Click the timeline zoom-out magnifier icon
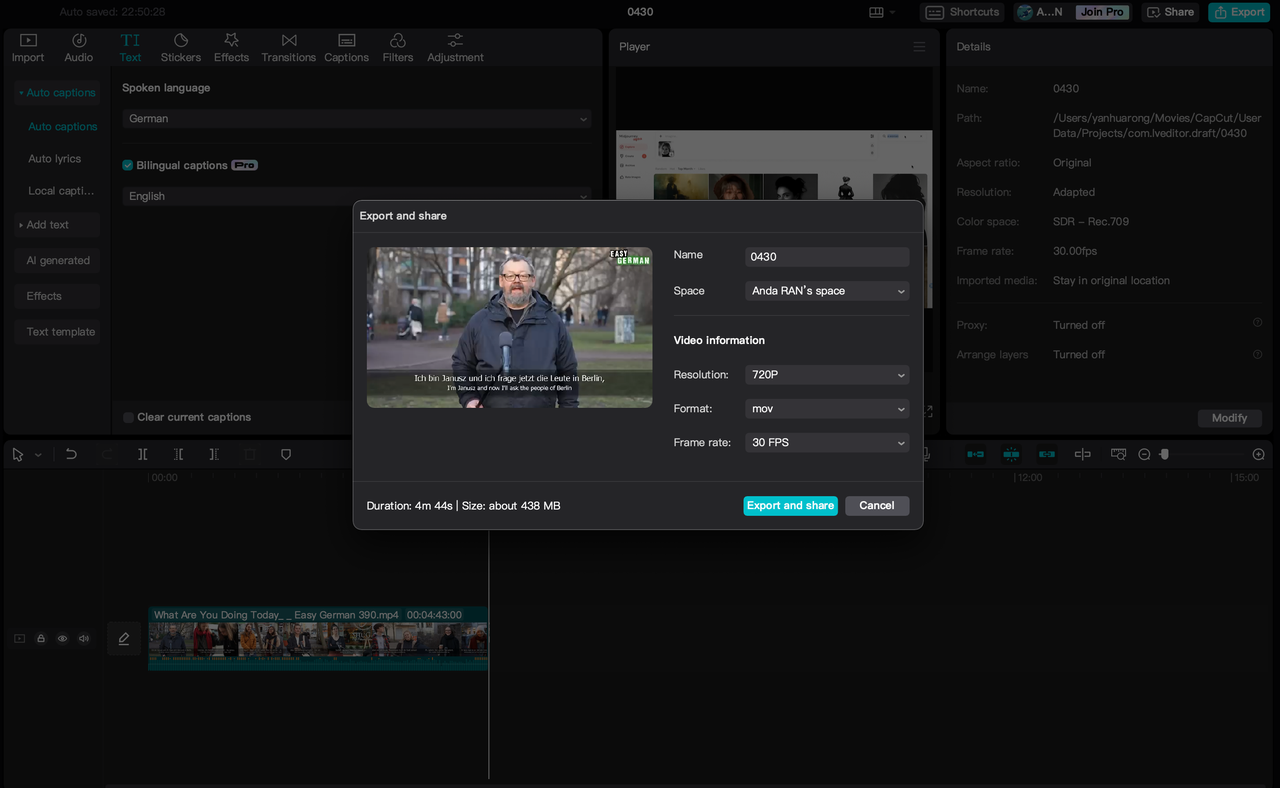1280x788 pixels. [1145, 454]
